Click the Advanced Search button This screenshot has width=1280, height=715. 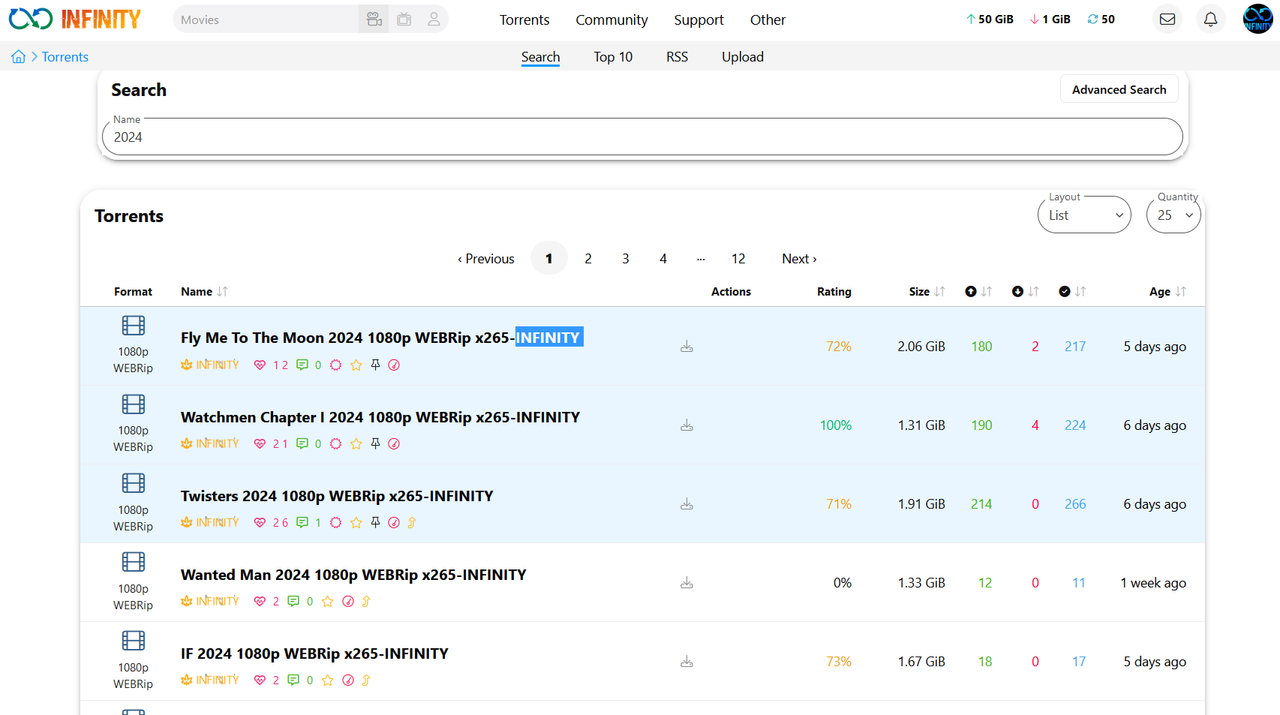[1119, 89]
